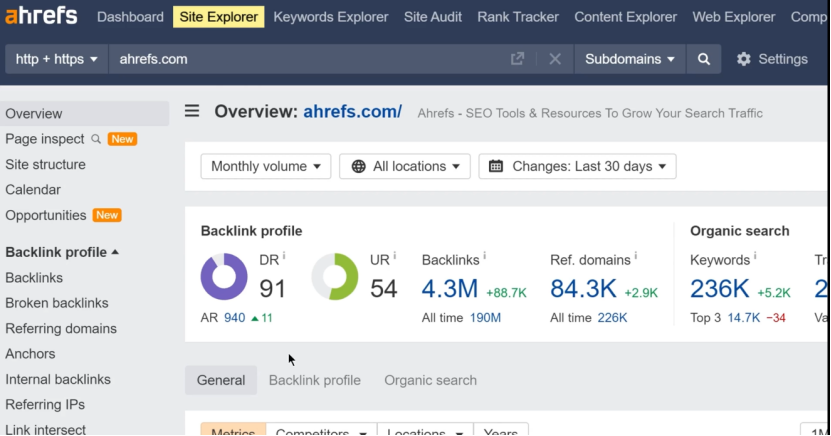Click the DR info icon
831x436 pixels.
284,256
